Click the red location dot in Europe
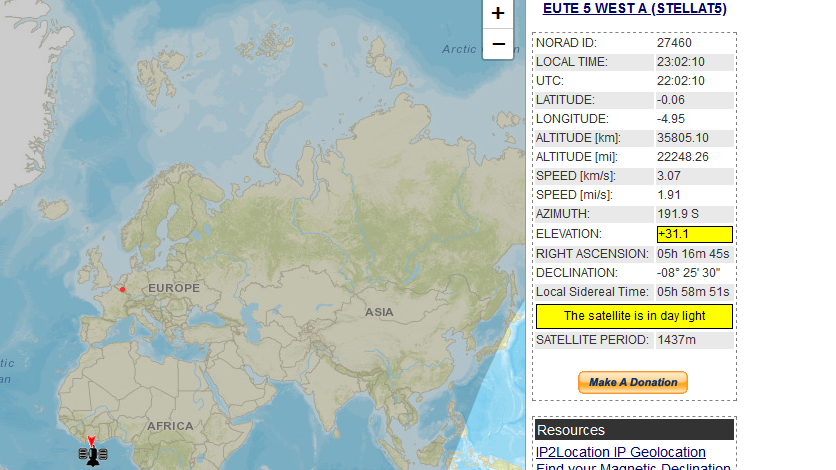This screenshot has width=836, height=470. click(123, 290)
